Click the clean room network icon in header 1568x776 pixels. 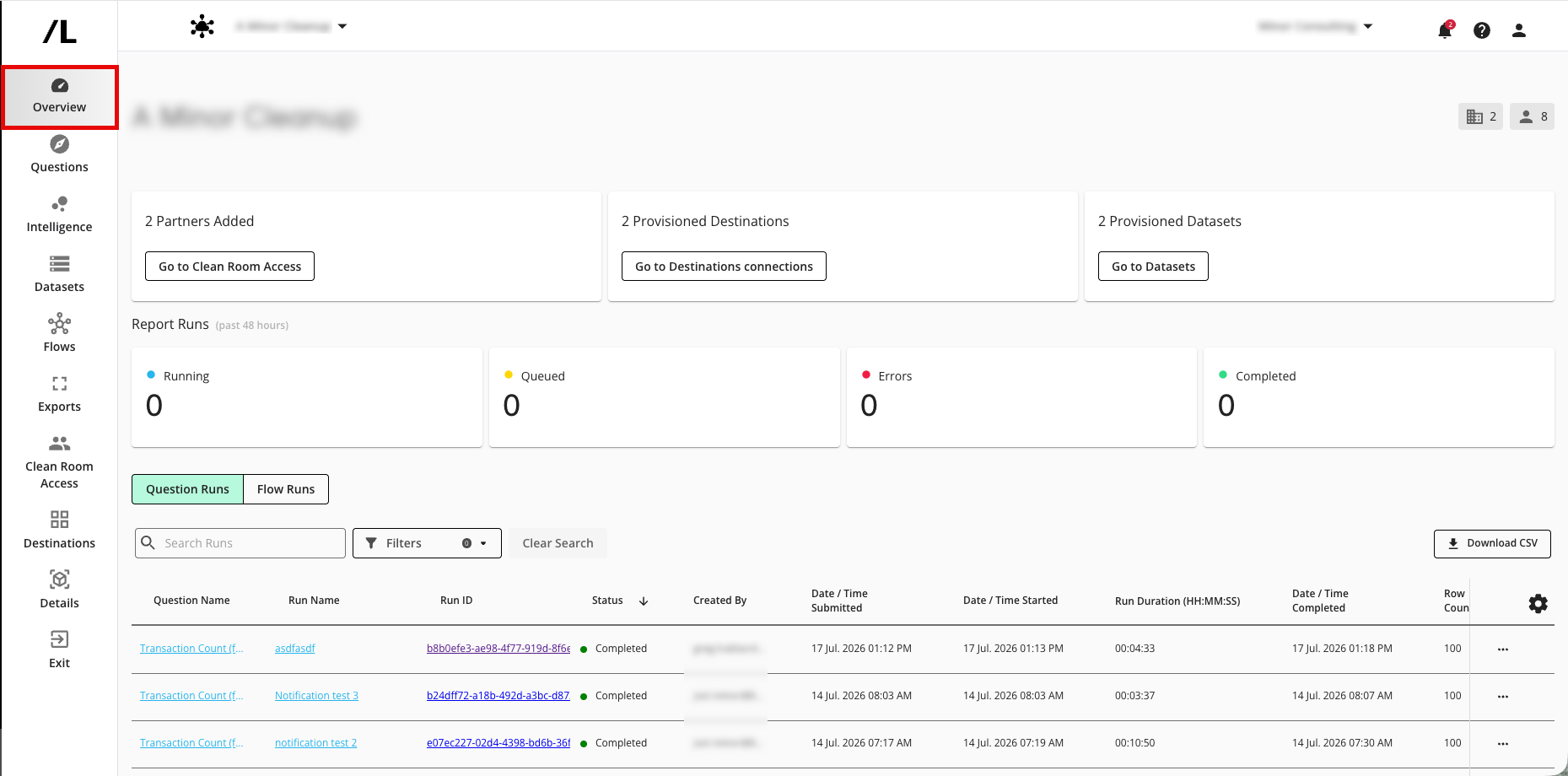coord(202,26)
